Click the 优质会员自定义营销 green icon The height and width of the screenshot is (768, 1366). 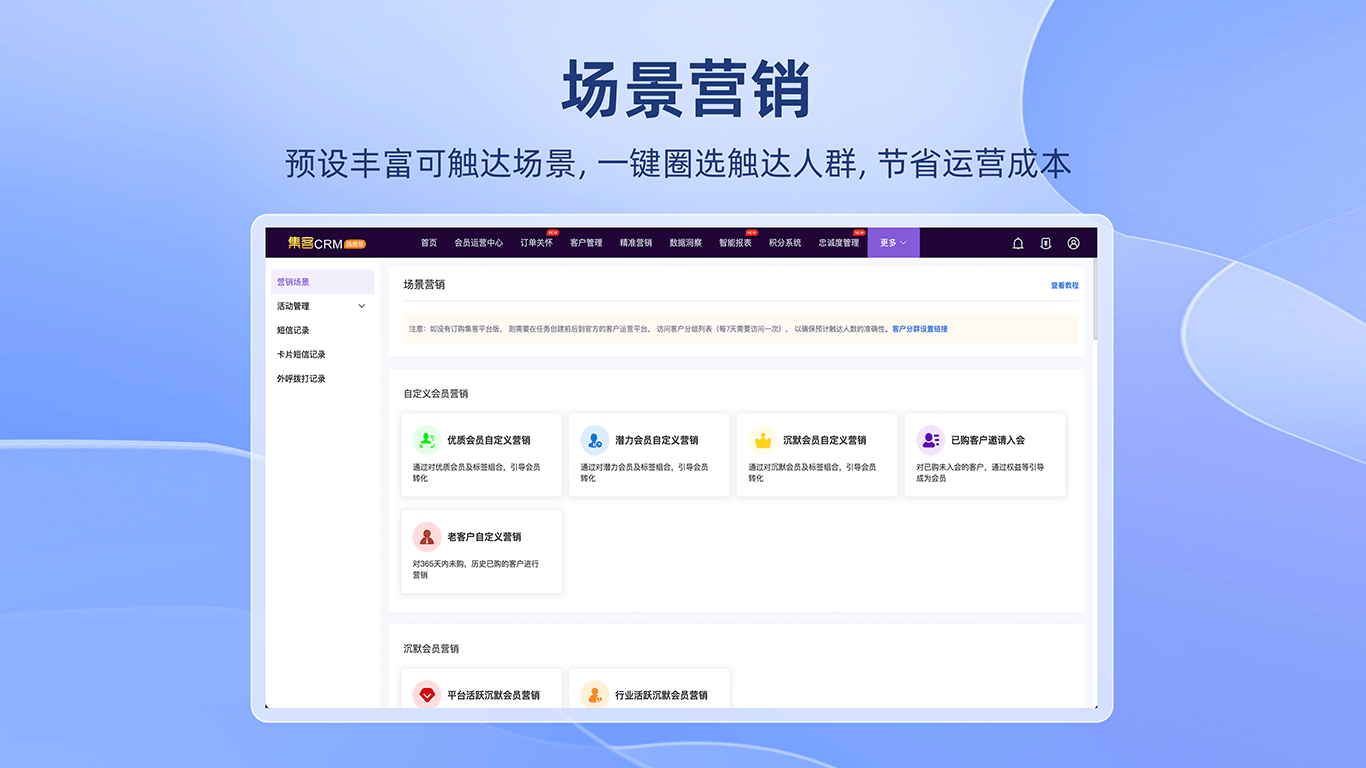[427, 440]
